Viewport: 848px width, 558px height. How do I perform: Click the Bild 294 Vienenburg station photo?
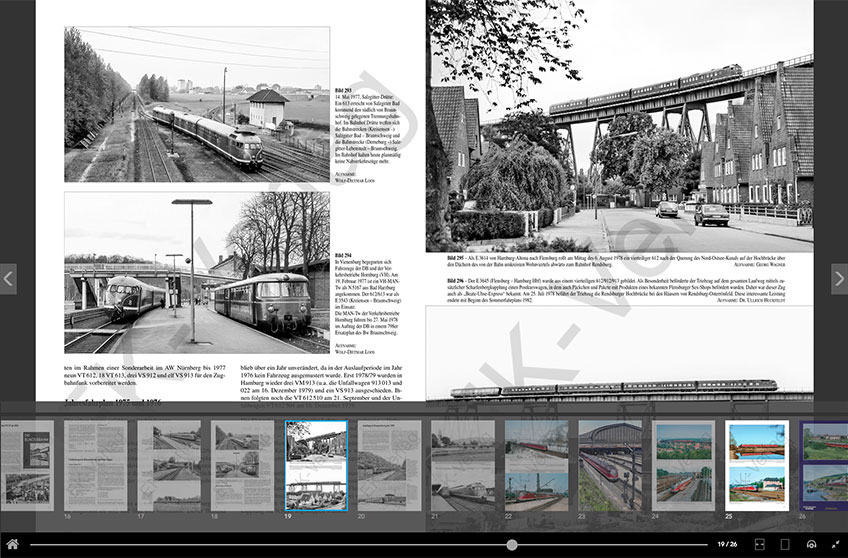pos(197,273)
